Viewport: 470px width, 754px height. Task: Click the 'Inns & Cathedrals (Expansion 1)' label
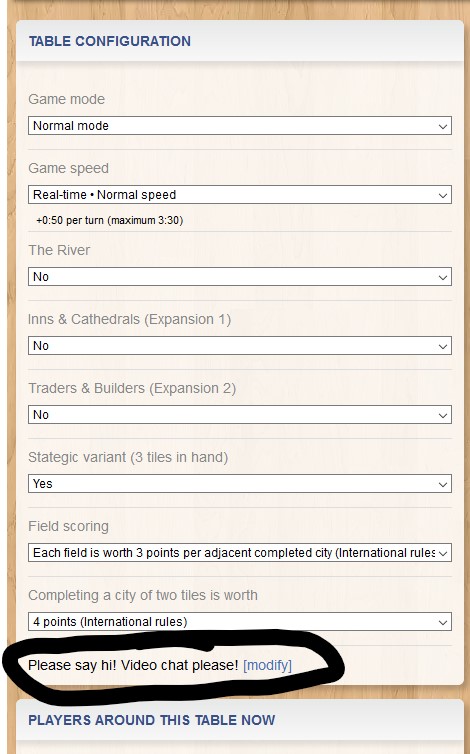coord(129,320)
